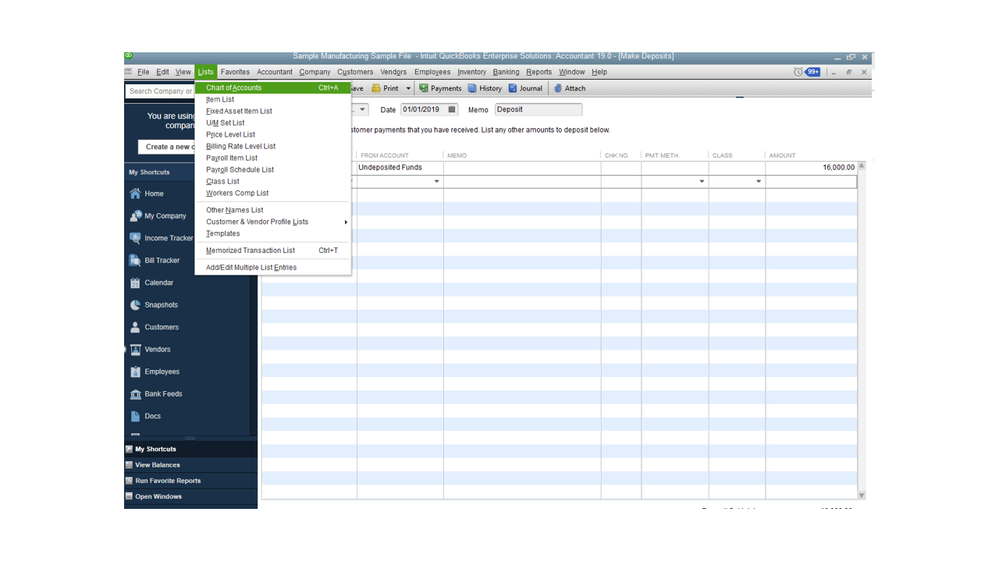Viewport: 999px width, 562px height.
Task: Open the Pmt Meth. dropdown in second row
Action: (701, 182)
